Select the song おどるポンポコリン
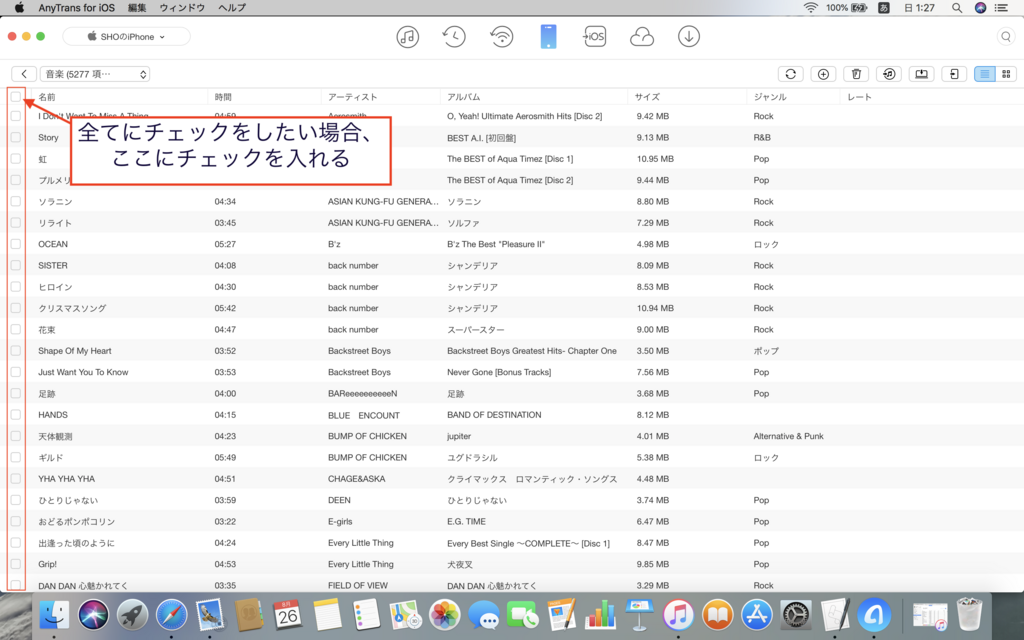Image resolution: width=1024 pixels, height=640 pixels. pyautogui.click(x=76, y=521)
